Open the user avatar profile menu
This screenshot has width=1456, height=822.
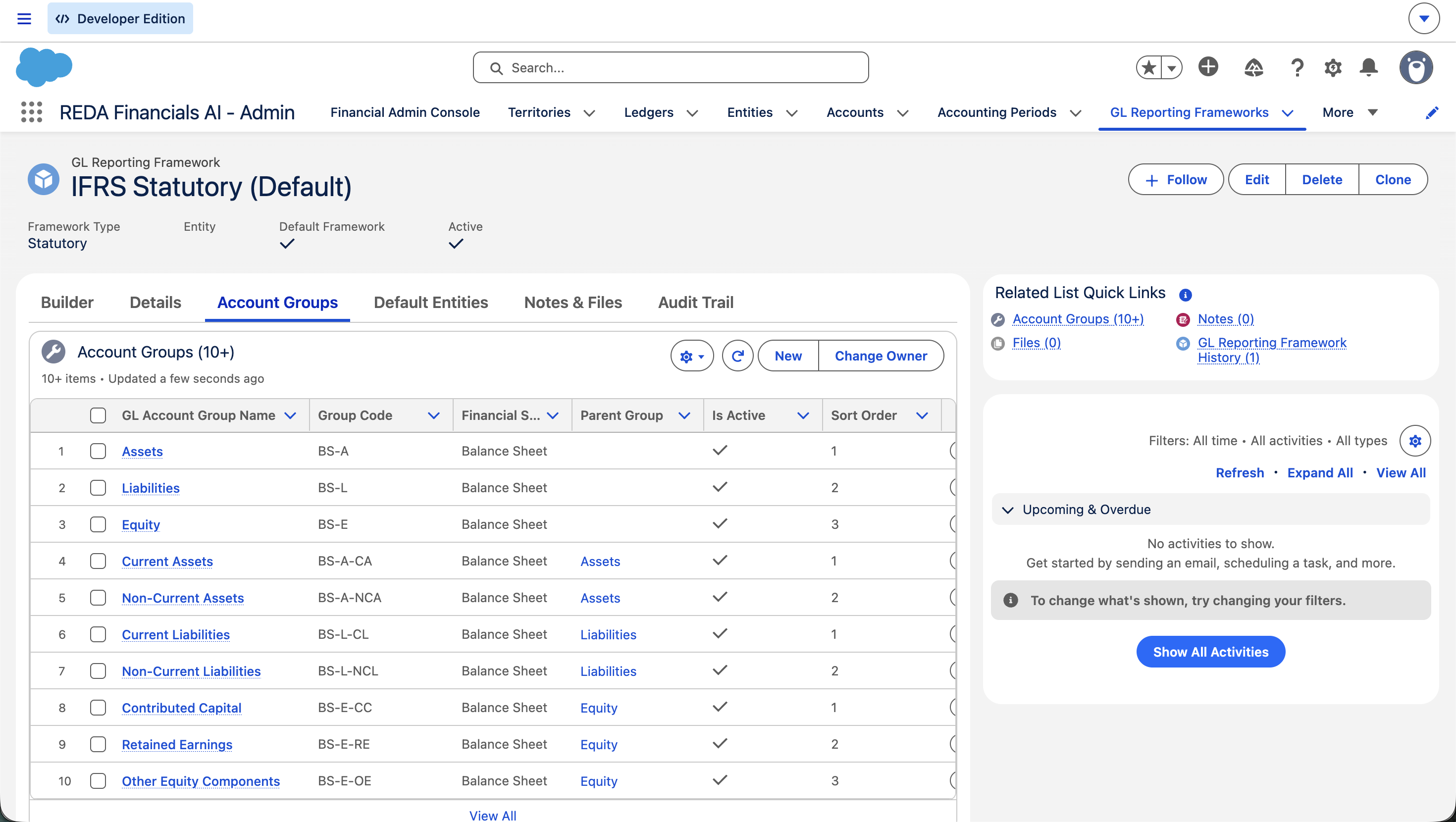pyautogui.click(x=1416, y=67)
